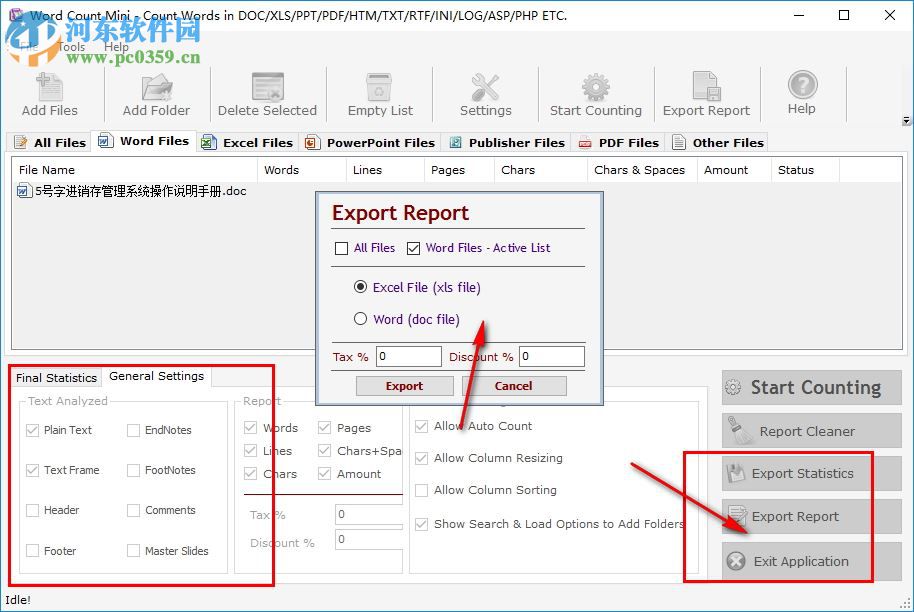Click the Export Report side button
Screen dimensions: 914x612
(x=811, y=516)
